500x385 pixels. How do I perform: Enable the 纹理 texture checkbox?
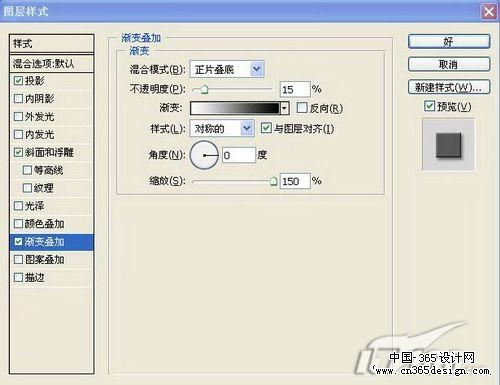tap(27, 188)
